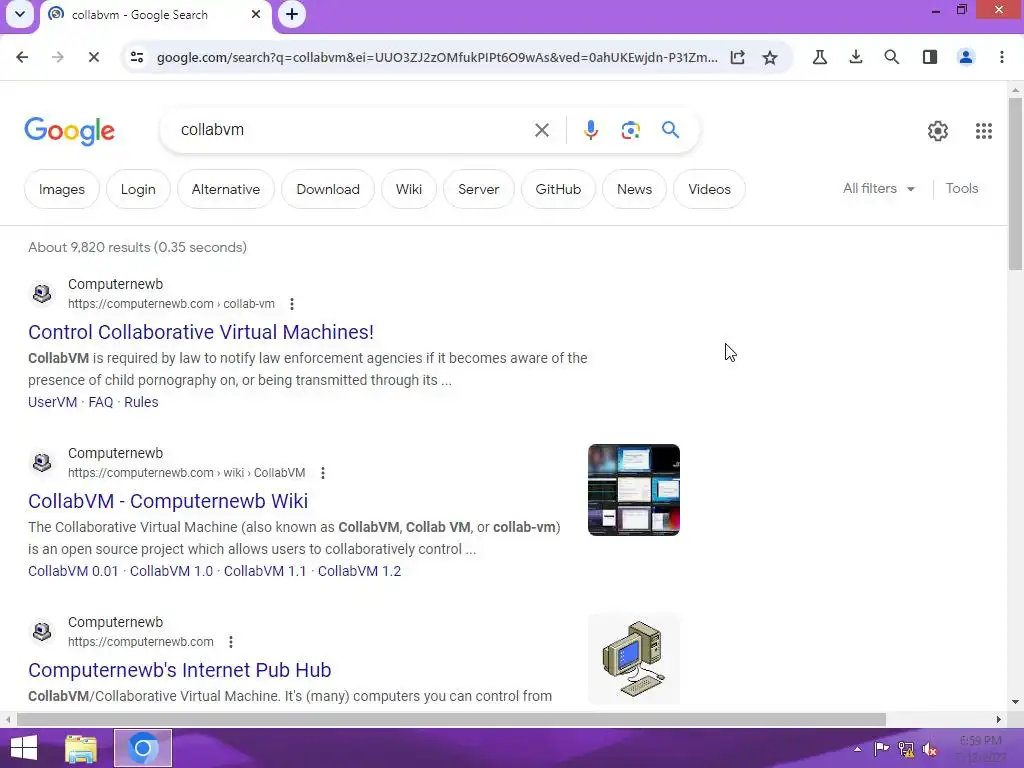Go back to the previous page
Viewport: 1024px width, 768px height.
(x=22, y=57)
